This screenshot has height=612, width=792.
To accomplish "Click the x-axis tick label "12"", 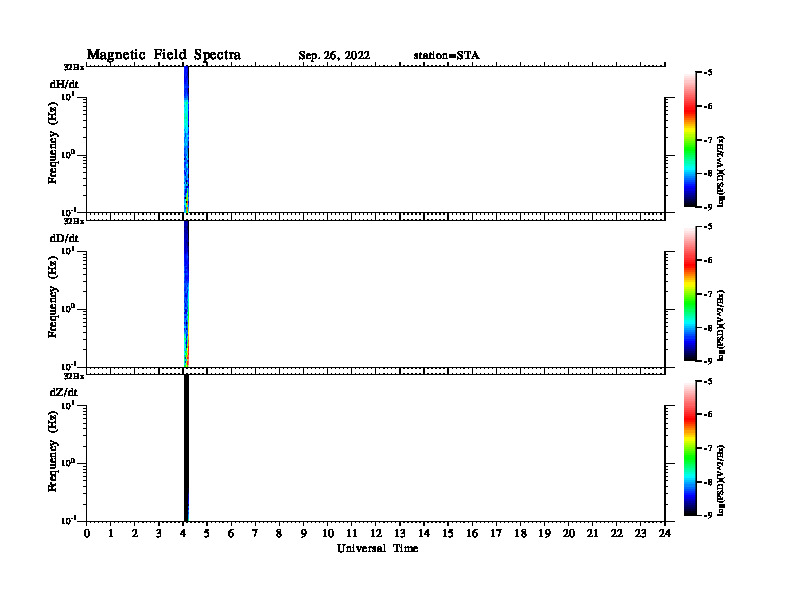I will pos(376,534).
